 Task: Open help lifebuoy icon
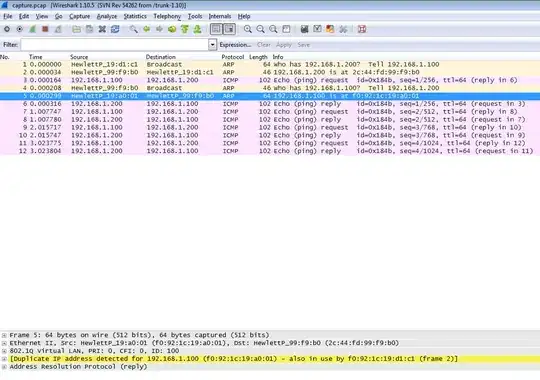coord(362,29)
